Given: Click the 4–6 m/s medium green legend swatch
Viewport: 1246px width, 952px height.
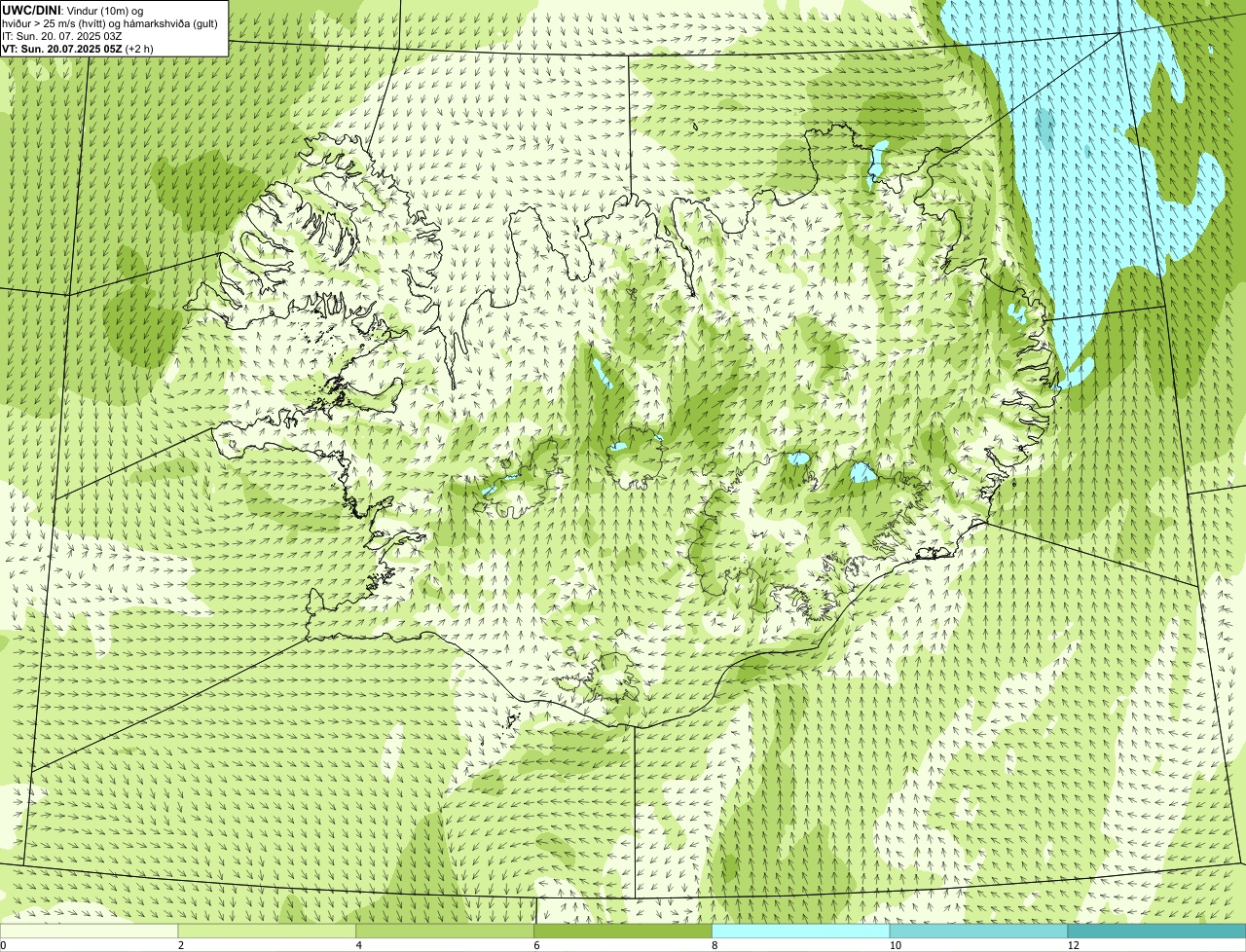Looking at the screenshot, I should (446, 931).
